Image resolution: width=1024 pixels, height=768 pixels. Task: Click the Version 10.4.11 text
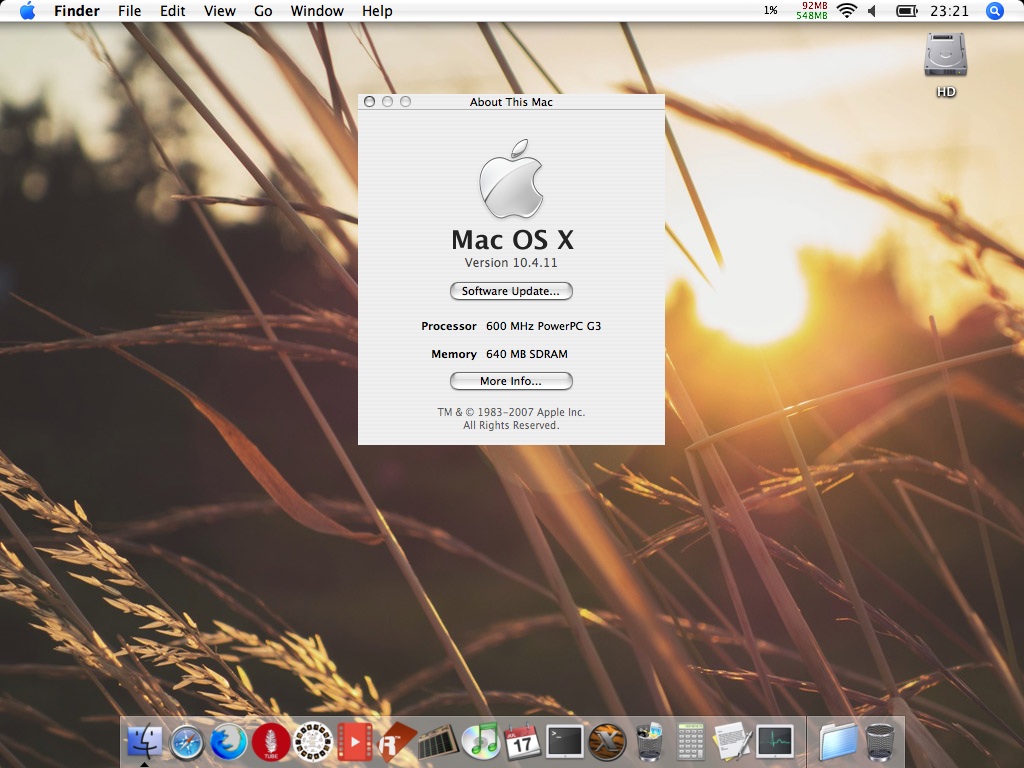tap(511, 263)
